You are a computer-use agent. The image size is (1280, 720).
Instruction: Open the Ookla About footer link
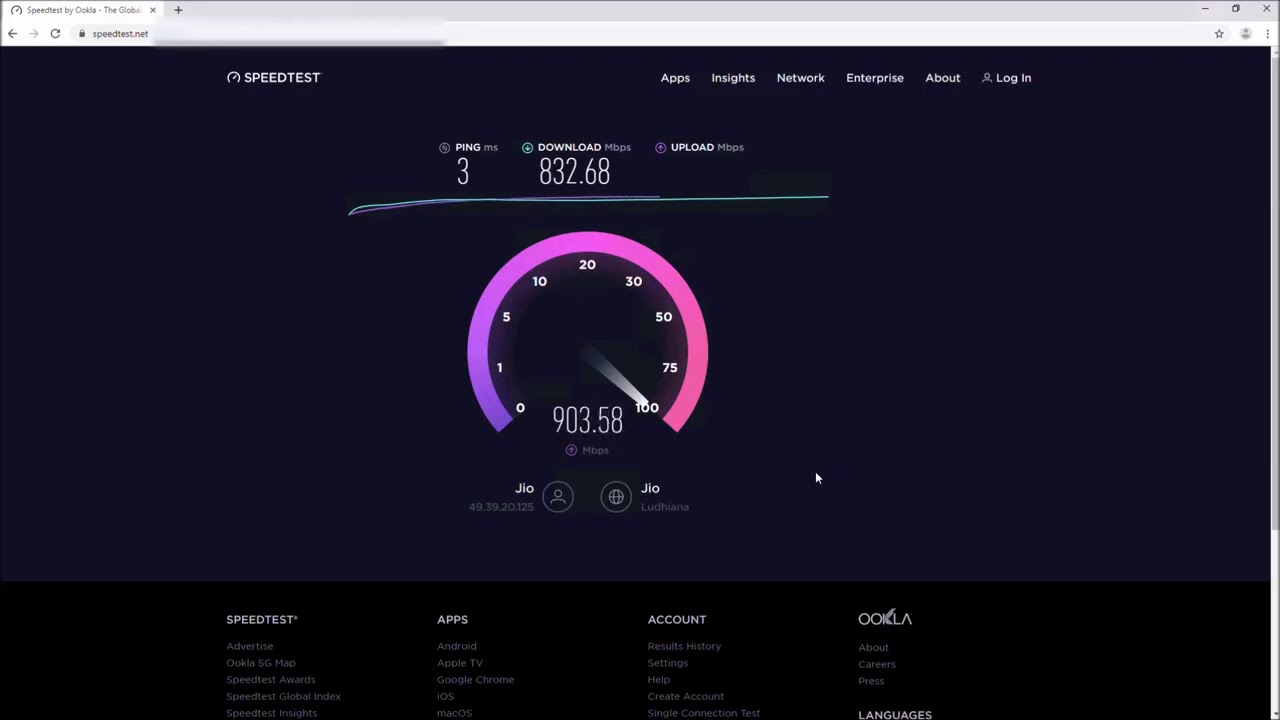[x=873, y=647]
